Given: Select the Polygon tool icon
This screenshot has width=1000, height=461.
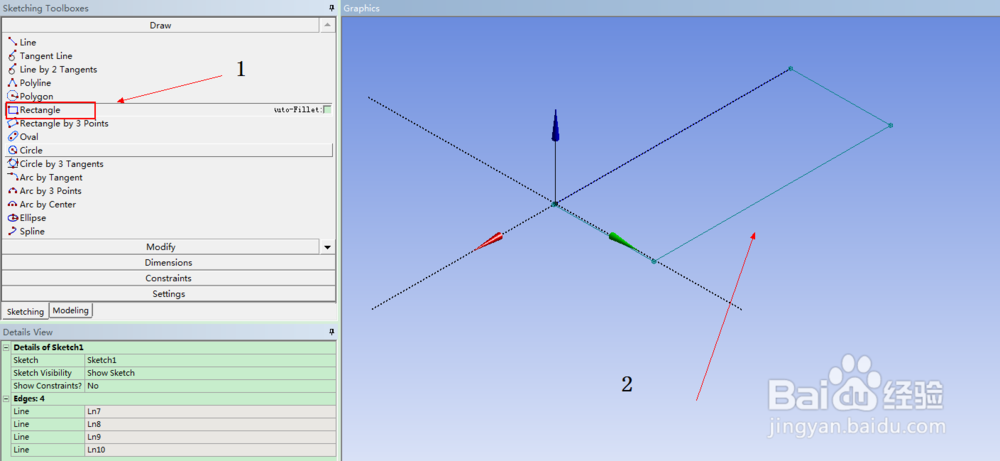Looking at the screenshot, I should pyautogui.click(x=12, y=96).
